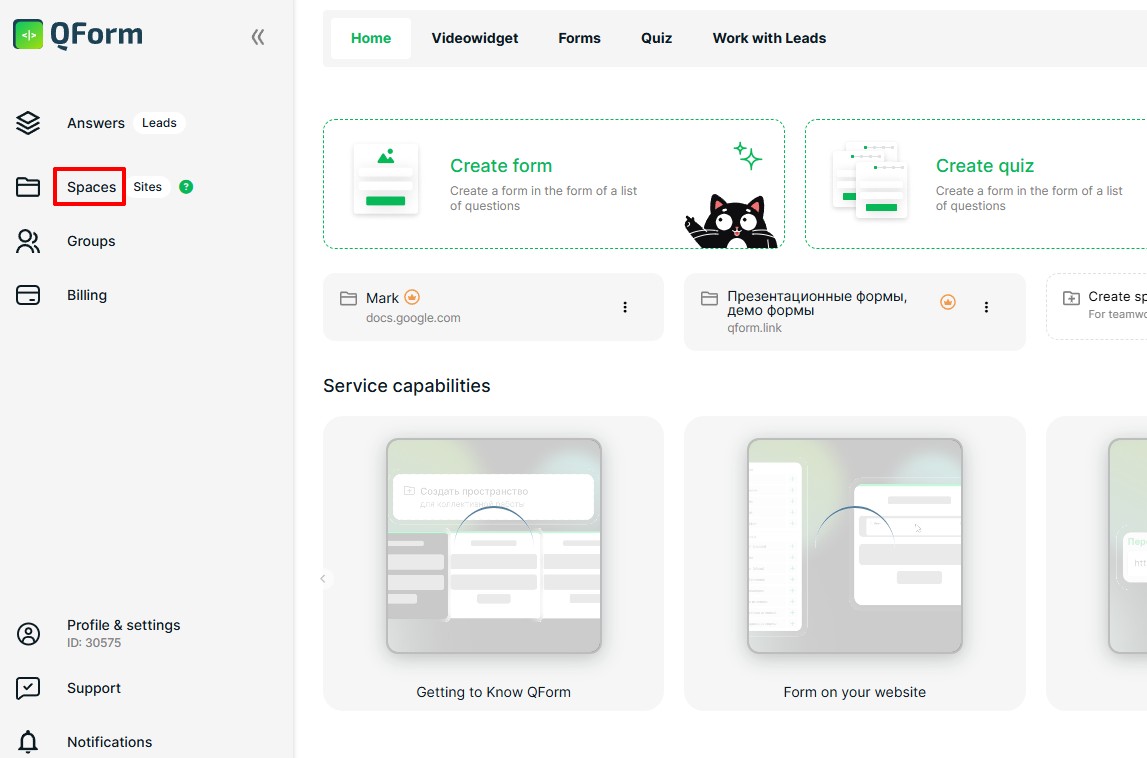Click the Support chat icon
Screen dimensions: 1147x758
pyautogui.click(x=28, y=688)
